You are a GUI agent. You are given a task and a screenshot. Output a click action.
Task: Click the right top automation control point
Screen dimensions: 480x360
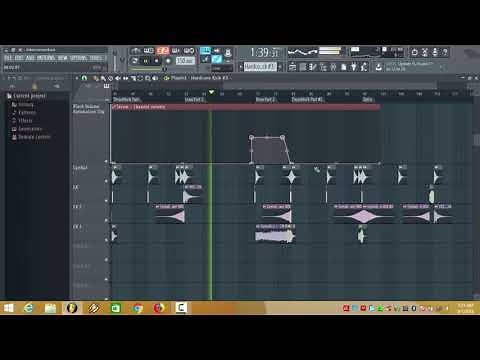tap(282, 137)
